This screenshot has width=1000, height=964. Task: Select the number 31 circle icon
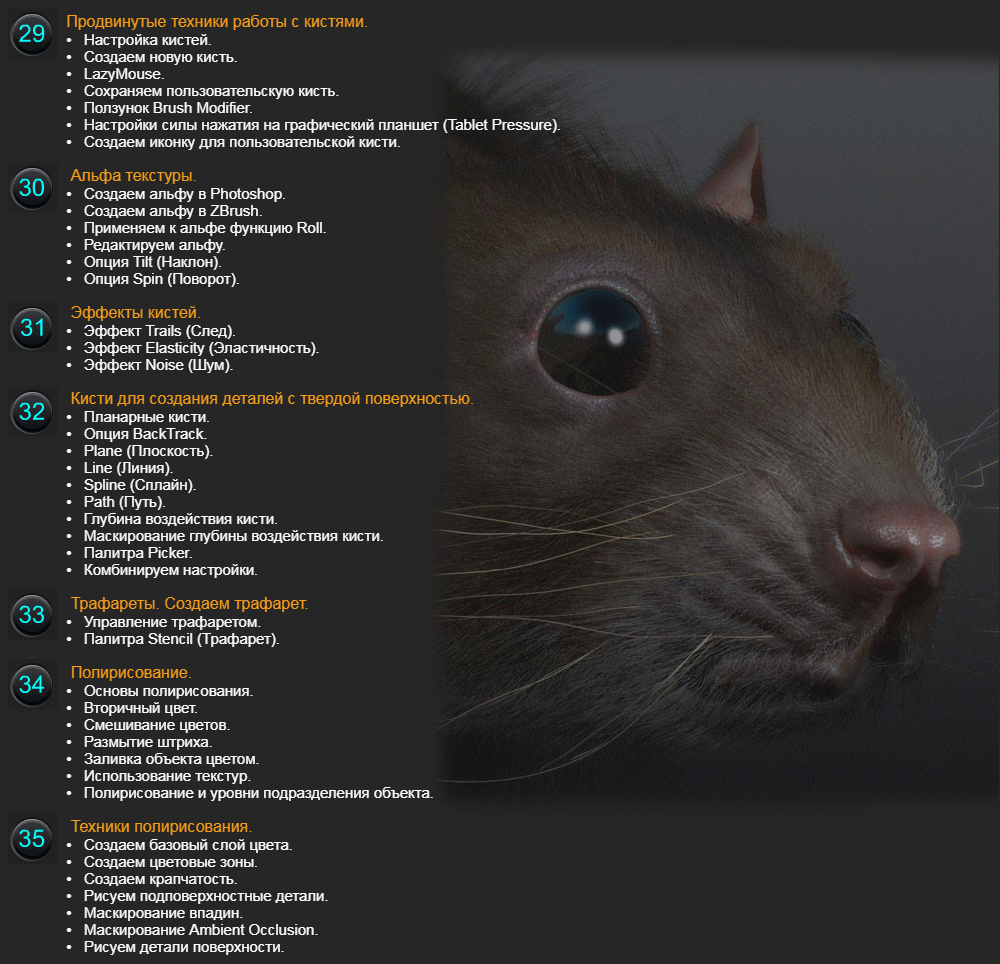32,328
